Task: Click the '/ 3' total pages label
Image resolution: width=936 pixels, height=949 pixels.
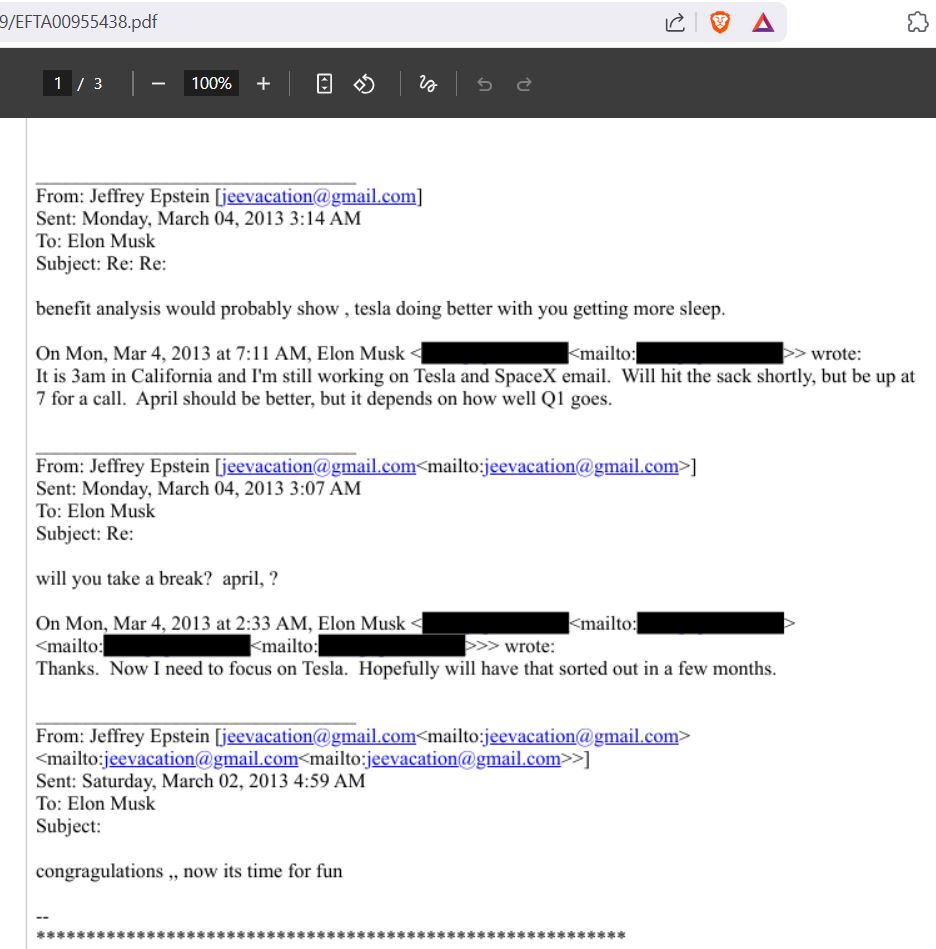Action: click(x=90, y=84)
